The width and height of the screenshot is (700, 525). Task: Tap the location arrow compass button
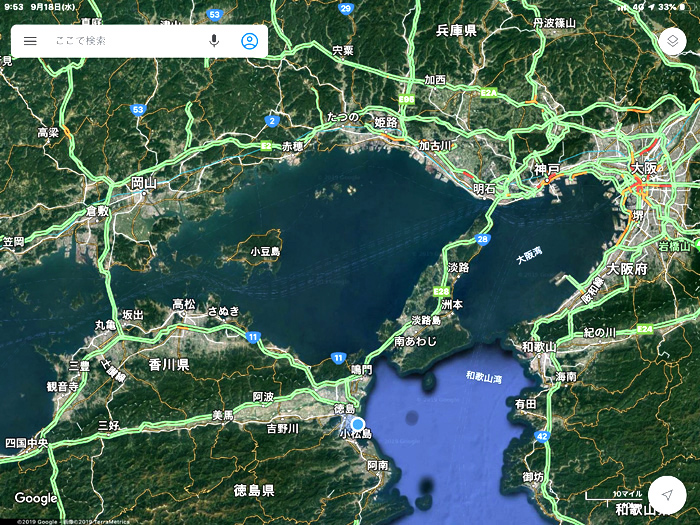tap(667, 495)
